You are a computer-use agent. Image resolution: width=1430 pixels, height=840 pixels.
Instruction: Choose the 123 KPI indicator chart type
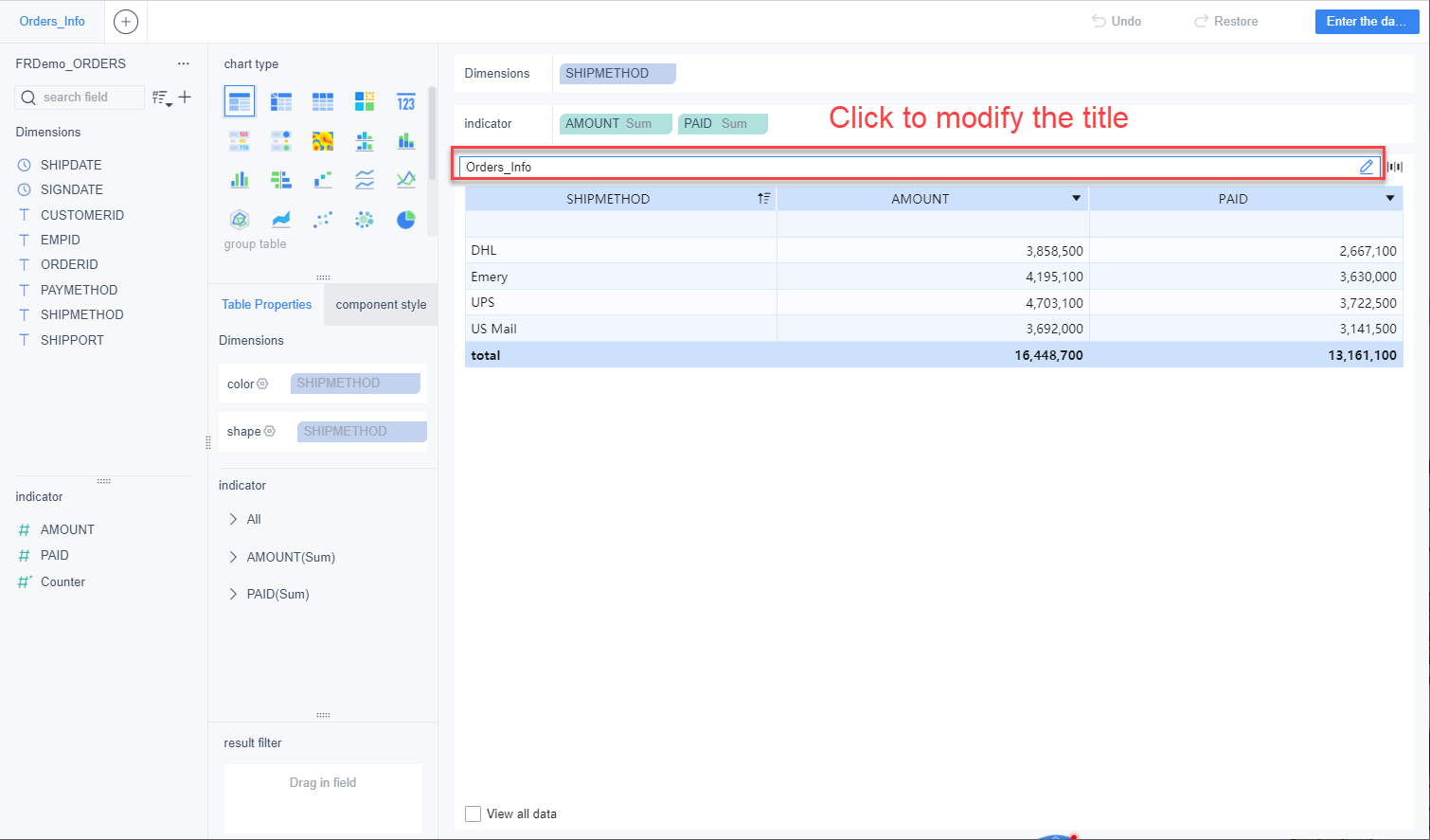pos(406,101)
